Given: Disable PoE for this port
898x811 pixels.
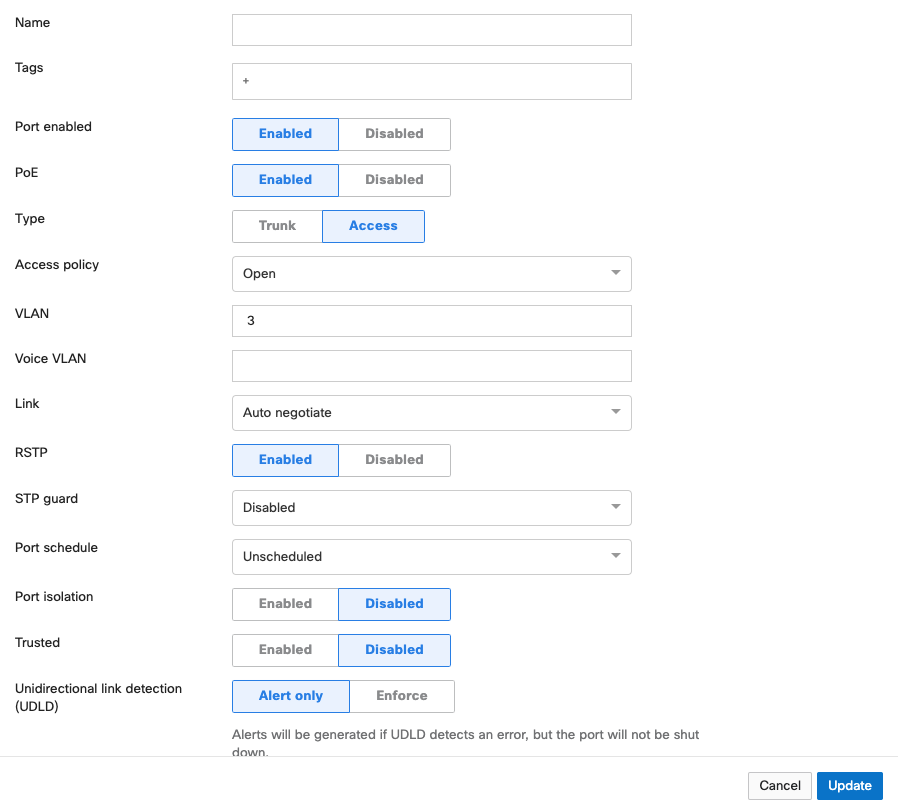Looking at the screenshot, I should pos(394,180).
